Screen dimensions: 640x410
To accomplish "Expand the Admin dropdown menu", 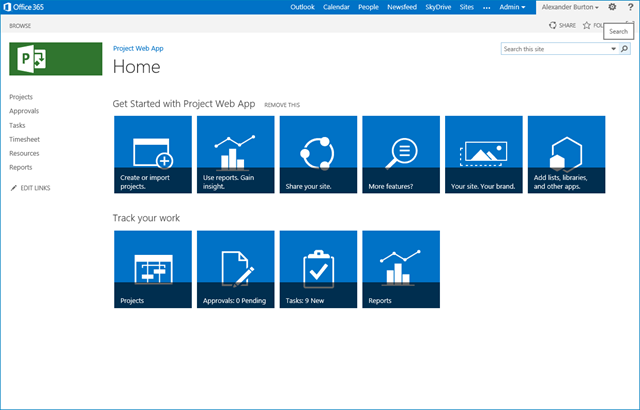I will click(x=512, y=7).
